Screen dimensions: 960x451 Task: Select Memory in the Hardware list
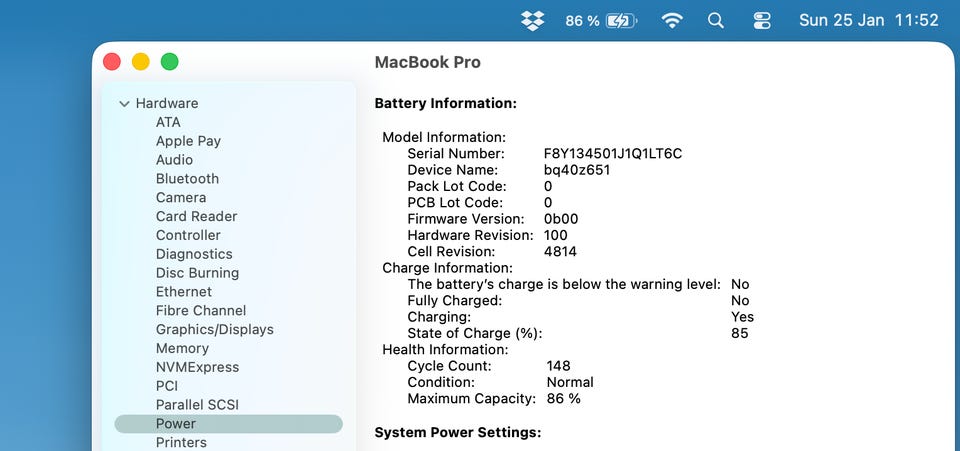click(x=182, y=348)
